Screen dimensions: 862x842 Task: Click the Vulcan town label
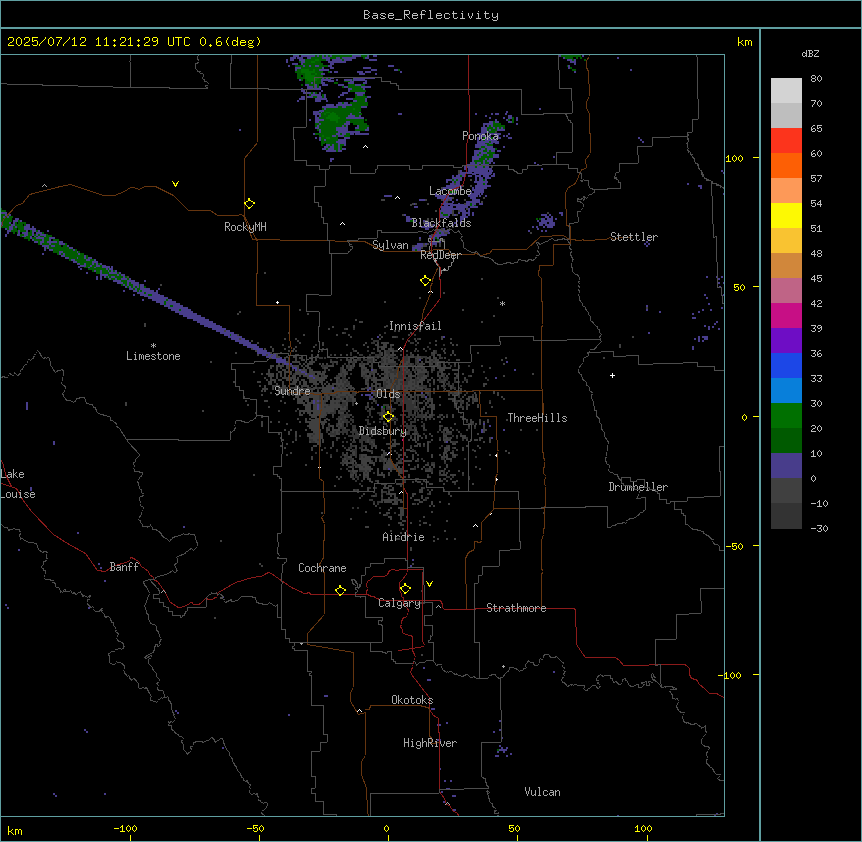(x=543, y=792)
